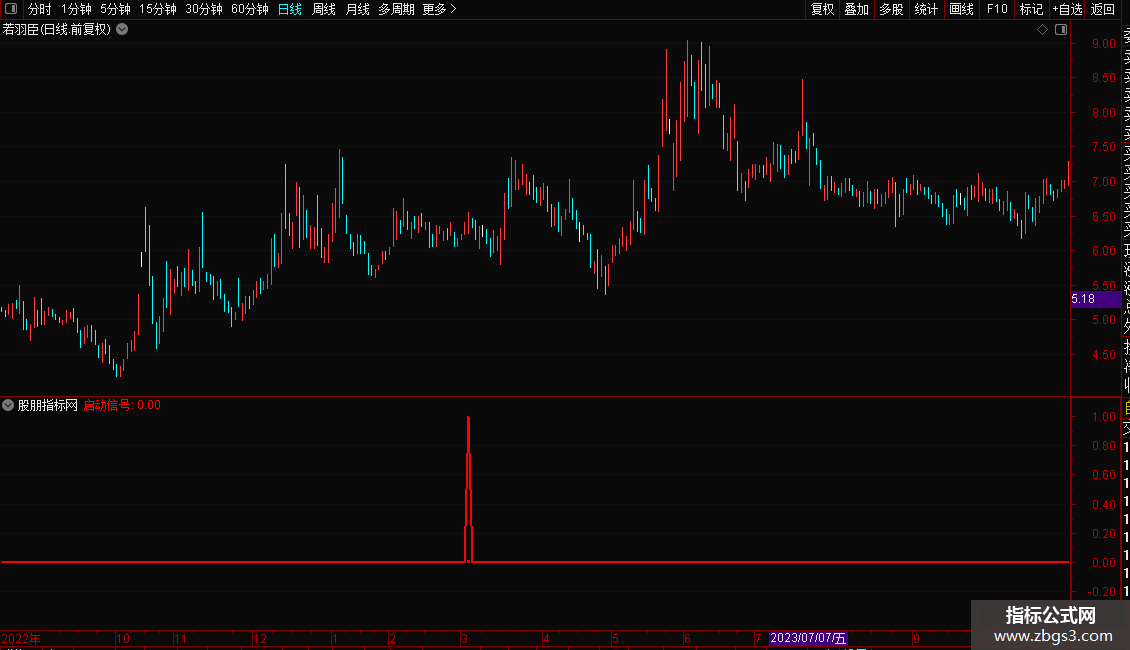Add stock with +自选 button
The image size is (1130, 650).
click(x=1067, y=9)
